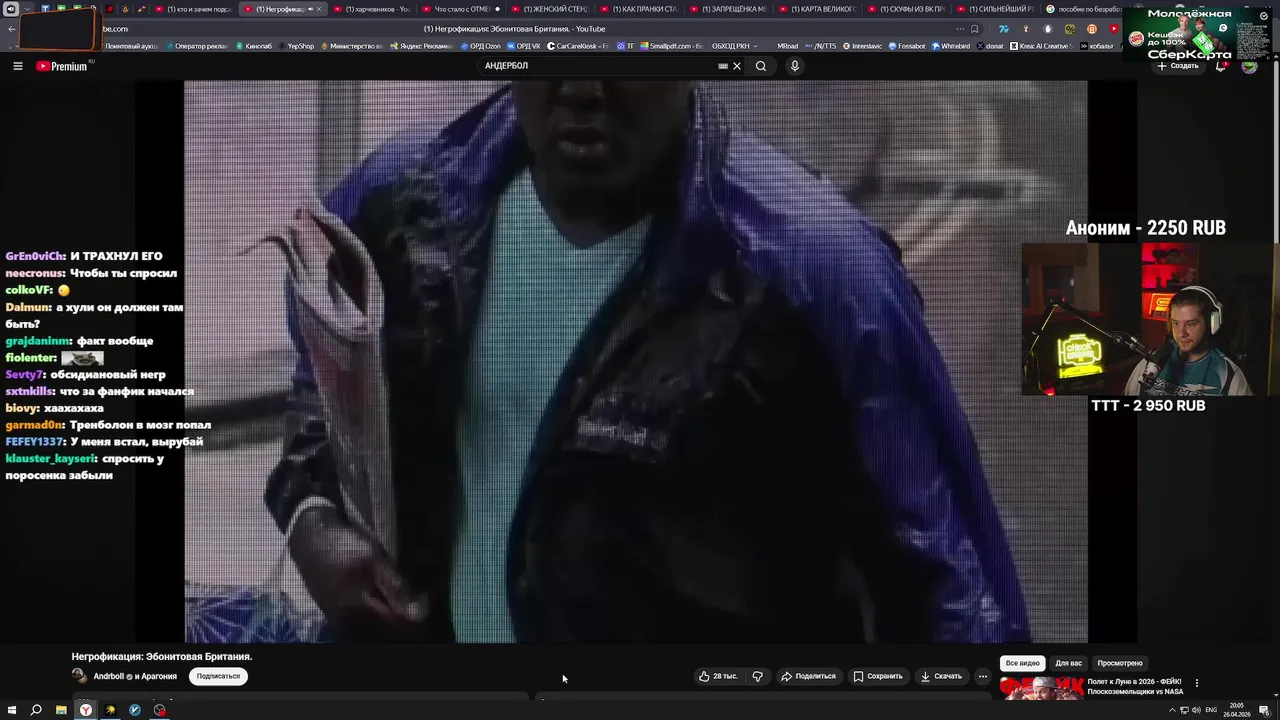Image resolution: width=1280 pixels, height=720 pixels.
Task: Go to YouTube Premium home logo
Action: pyautogui.click(x=62, y=66)
